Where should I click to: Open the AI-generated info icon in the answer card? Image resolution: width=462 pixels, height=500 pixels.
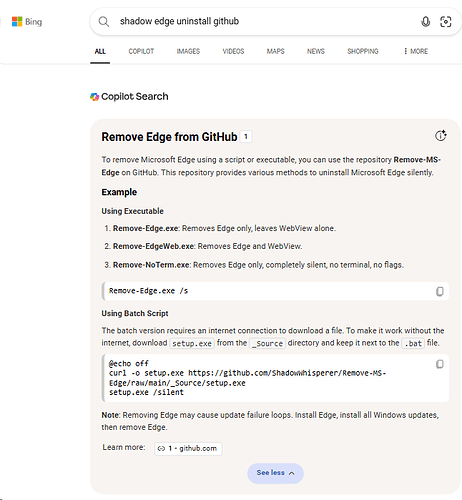(441, 136)
